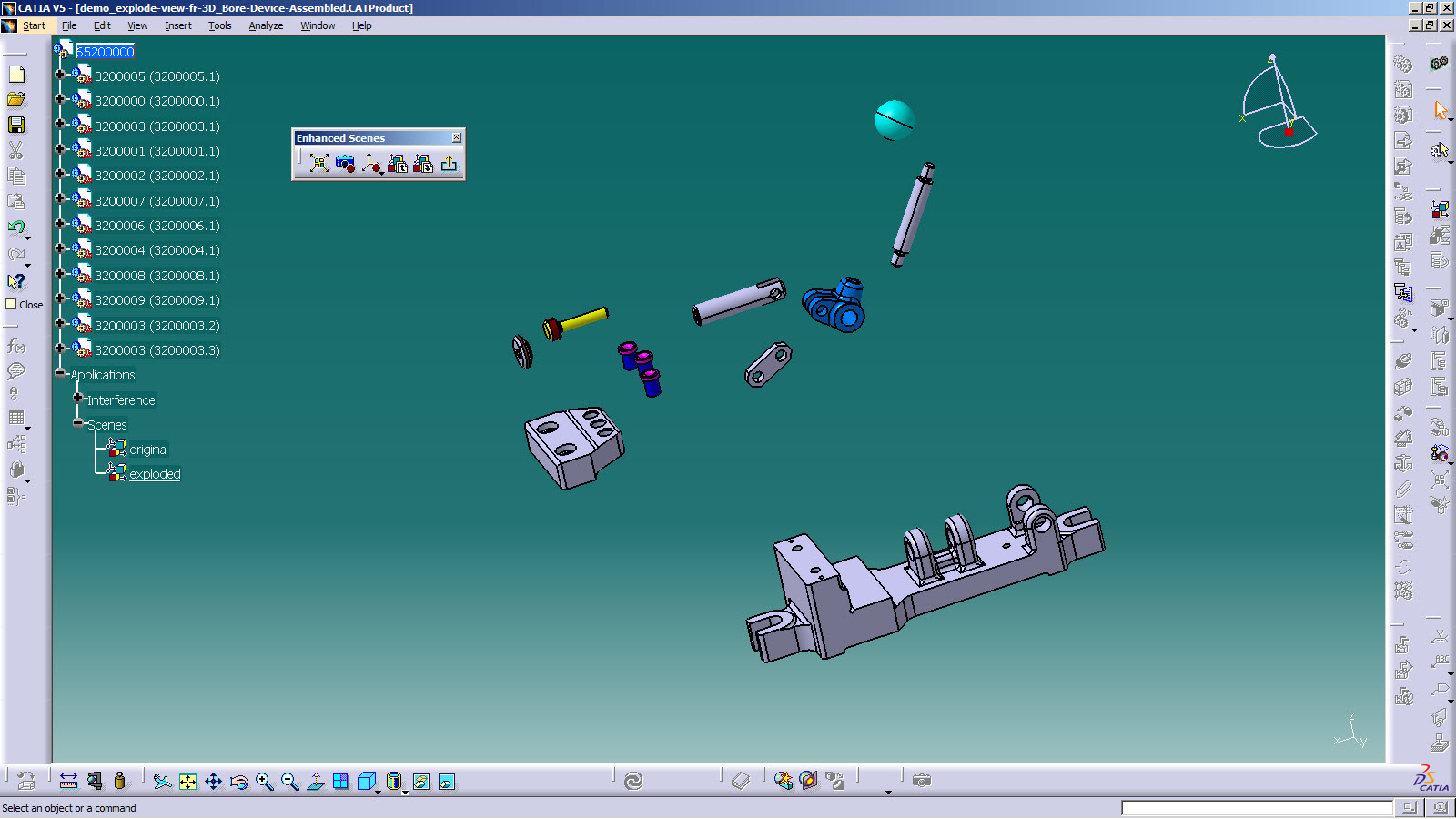Image resolution: width=1456 pixels, height=819 pixels.
Task: Collapse the Applications node
Action: 60,373
